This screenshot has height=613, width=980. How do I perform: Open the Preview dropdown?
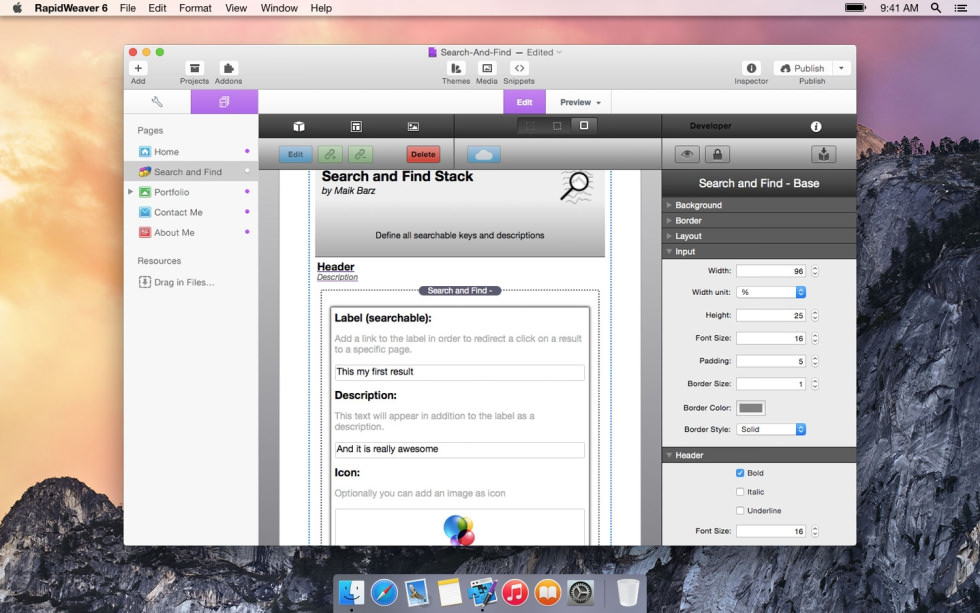pos(580,102)
